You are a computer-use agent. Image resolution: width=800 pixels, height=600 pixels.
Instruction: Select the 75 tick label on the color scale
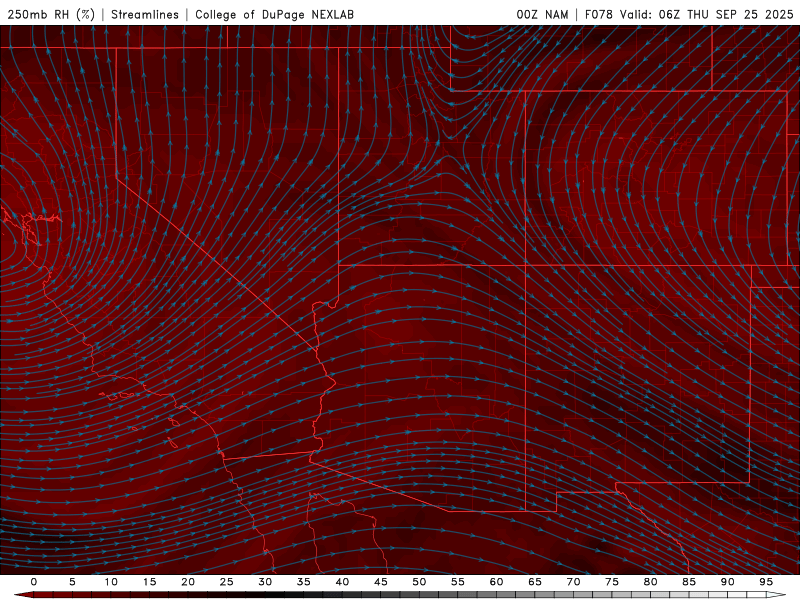[612, 582]
